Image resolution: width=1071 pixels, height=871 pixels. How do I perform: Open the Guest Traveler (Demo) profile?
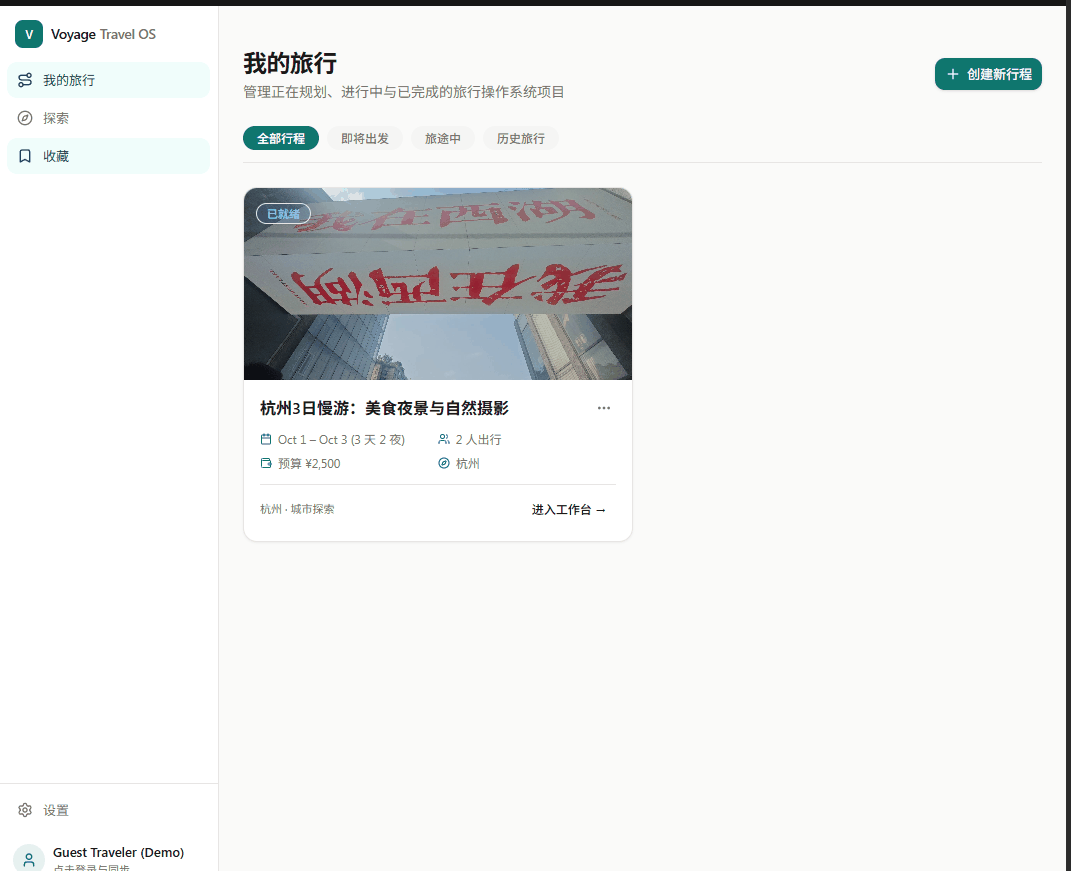[x=109, y=858]
